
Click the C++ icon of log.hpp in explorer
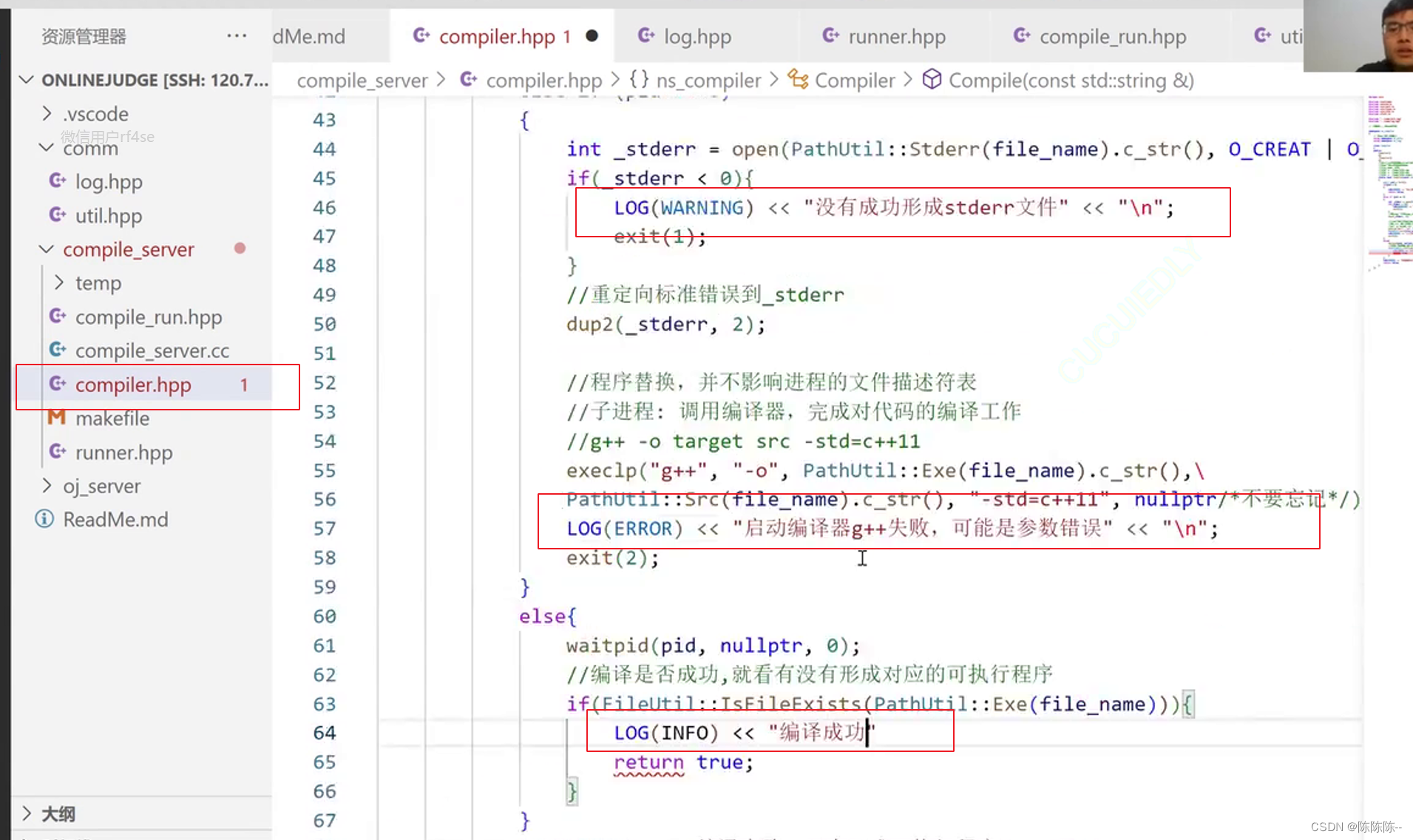(x=58, y=180)
